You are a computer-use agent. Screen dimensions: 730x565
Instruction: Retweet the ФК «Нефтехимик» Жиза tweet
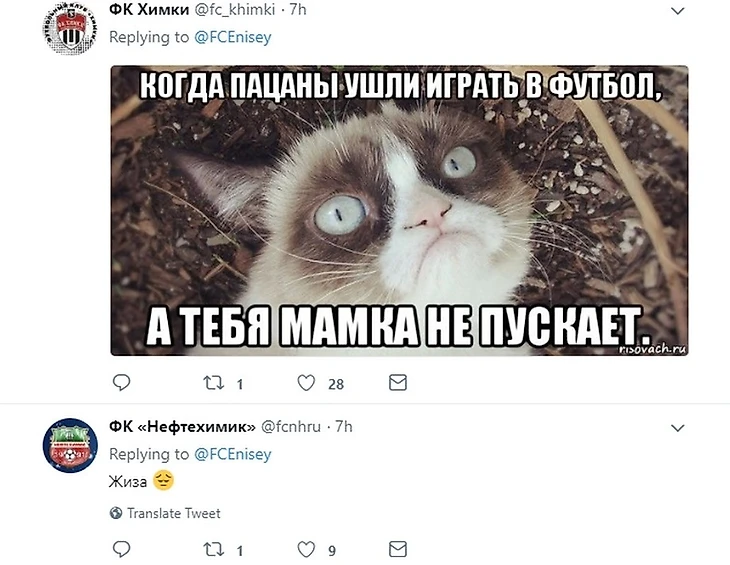point(214,550)
